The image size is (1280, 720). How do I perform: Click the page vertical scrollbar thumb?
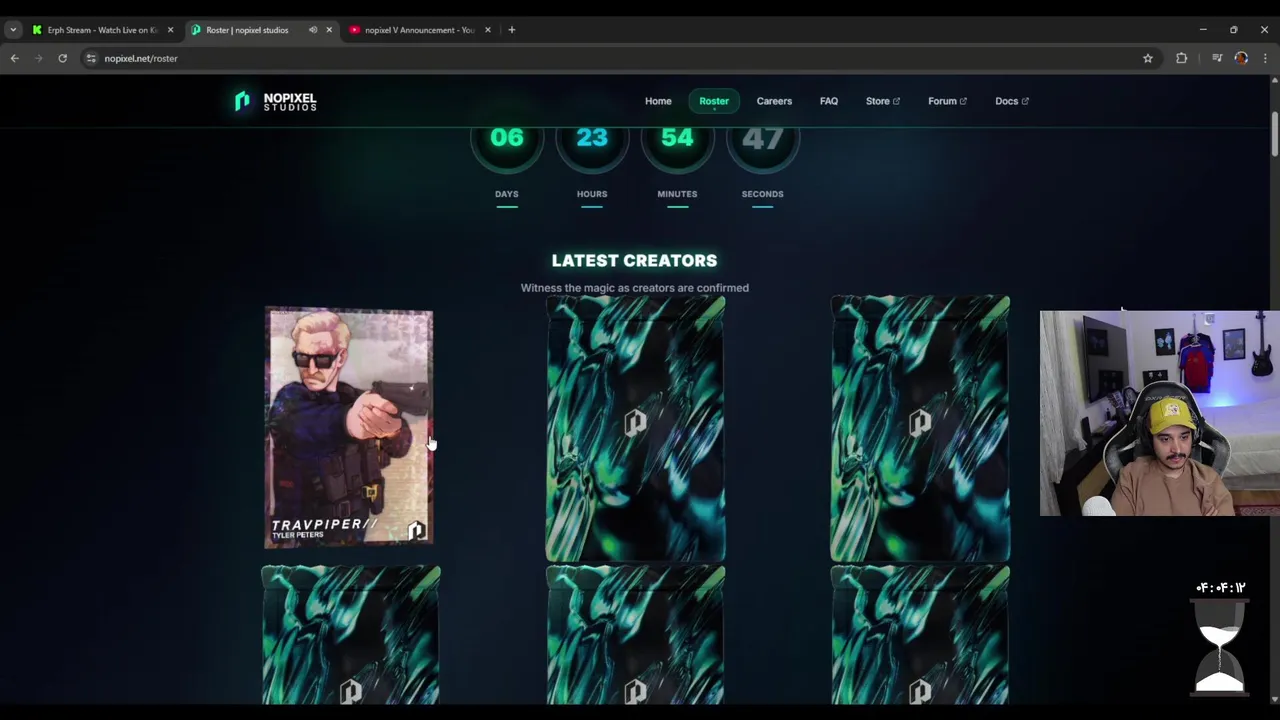(x=1274, y=134)
